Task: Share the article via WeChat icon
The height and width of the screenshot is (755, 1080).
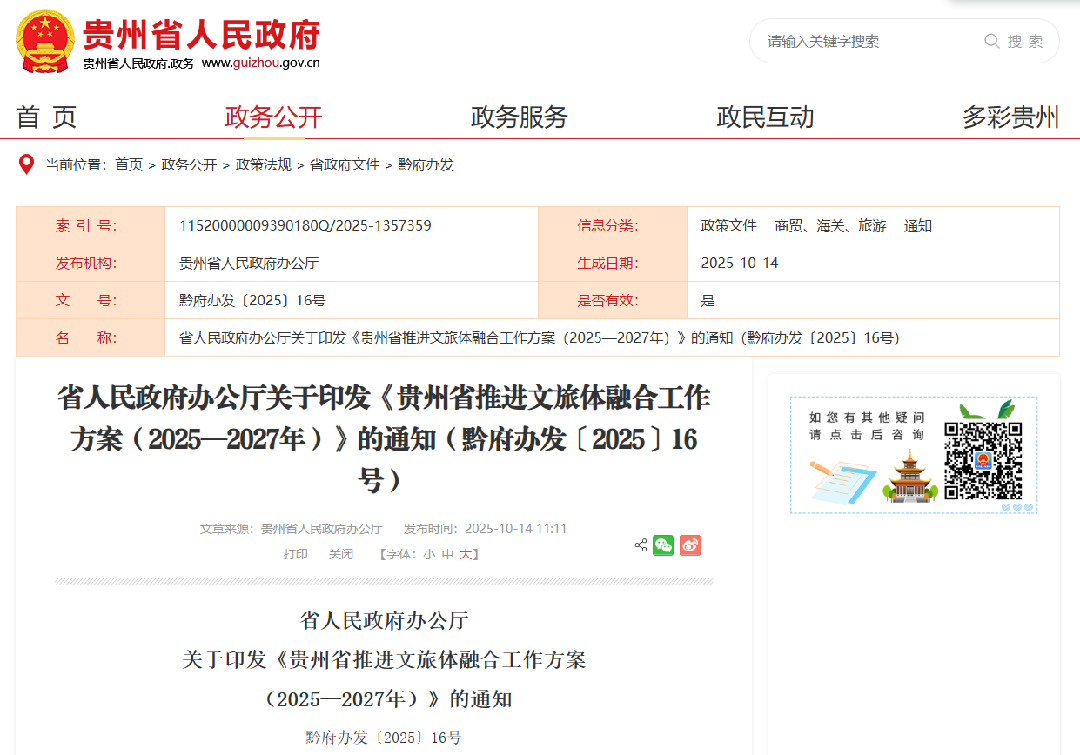Action: coord(663,545)
